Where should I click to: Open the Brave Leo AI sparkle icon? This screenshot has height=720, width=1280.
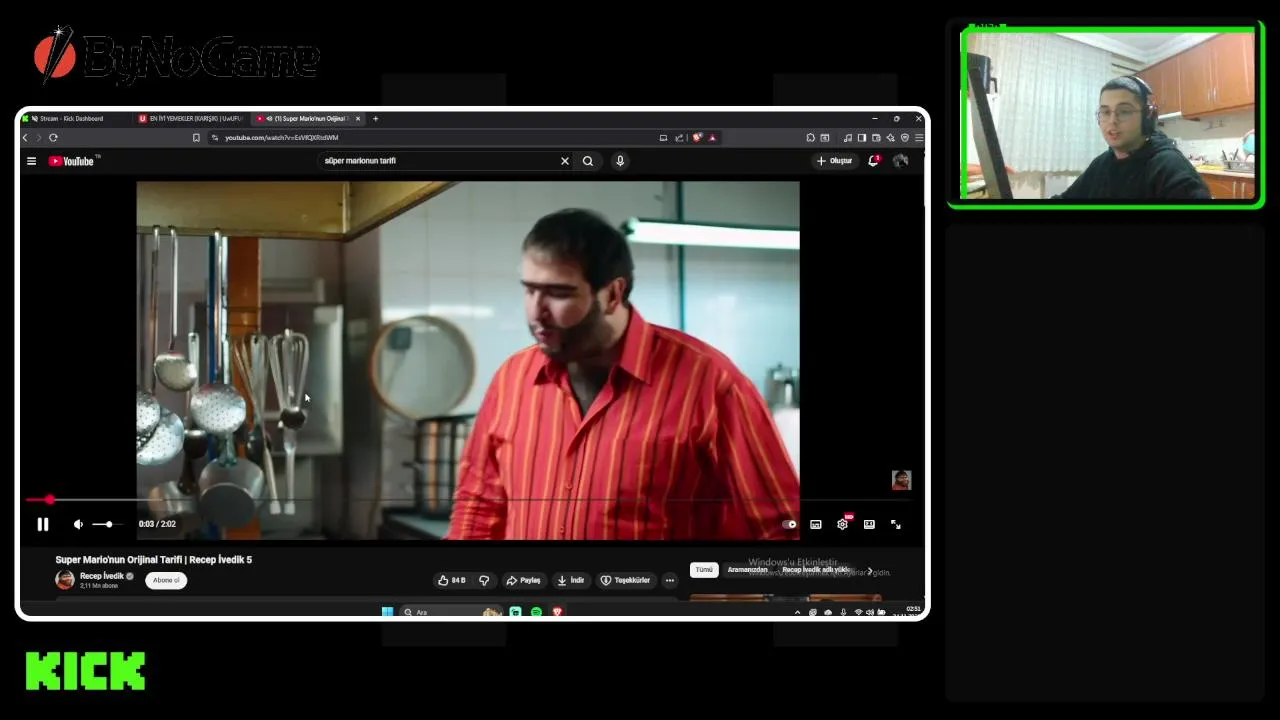[x=890, y=138]
